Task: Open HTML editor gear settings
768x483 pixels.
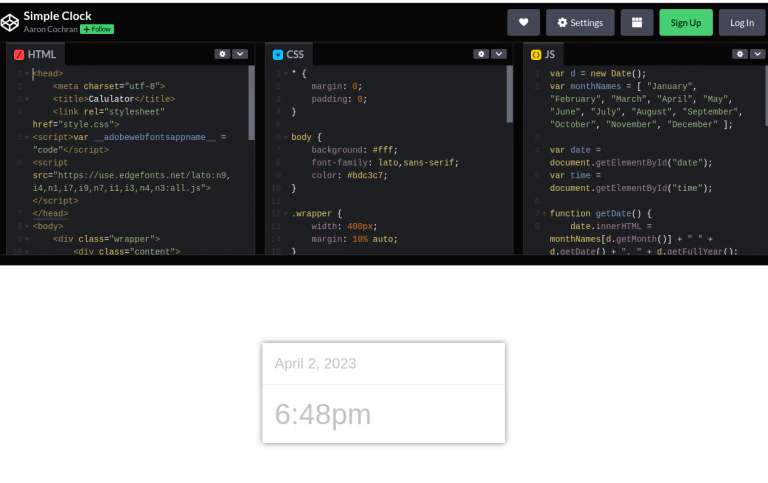Action: pyautogui.click(x=222, y=54)
